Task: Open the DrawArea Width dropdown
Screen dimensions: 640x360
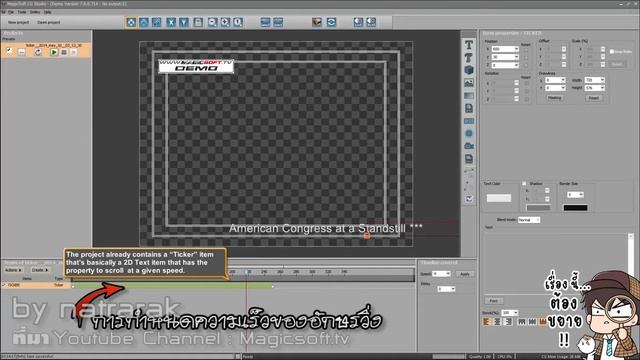Action: click(x=602, y=80)
